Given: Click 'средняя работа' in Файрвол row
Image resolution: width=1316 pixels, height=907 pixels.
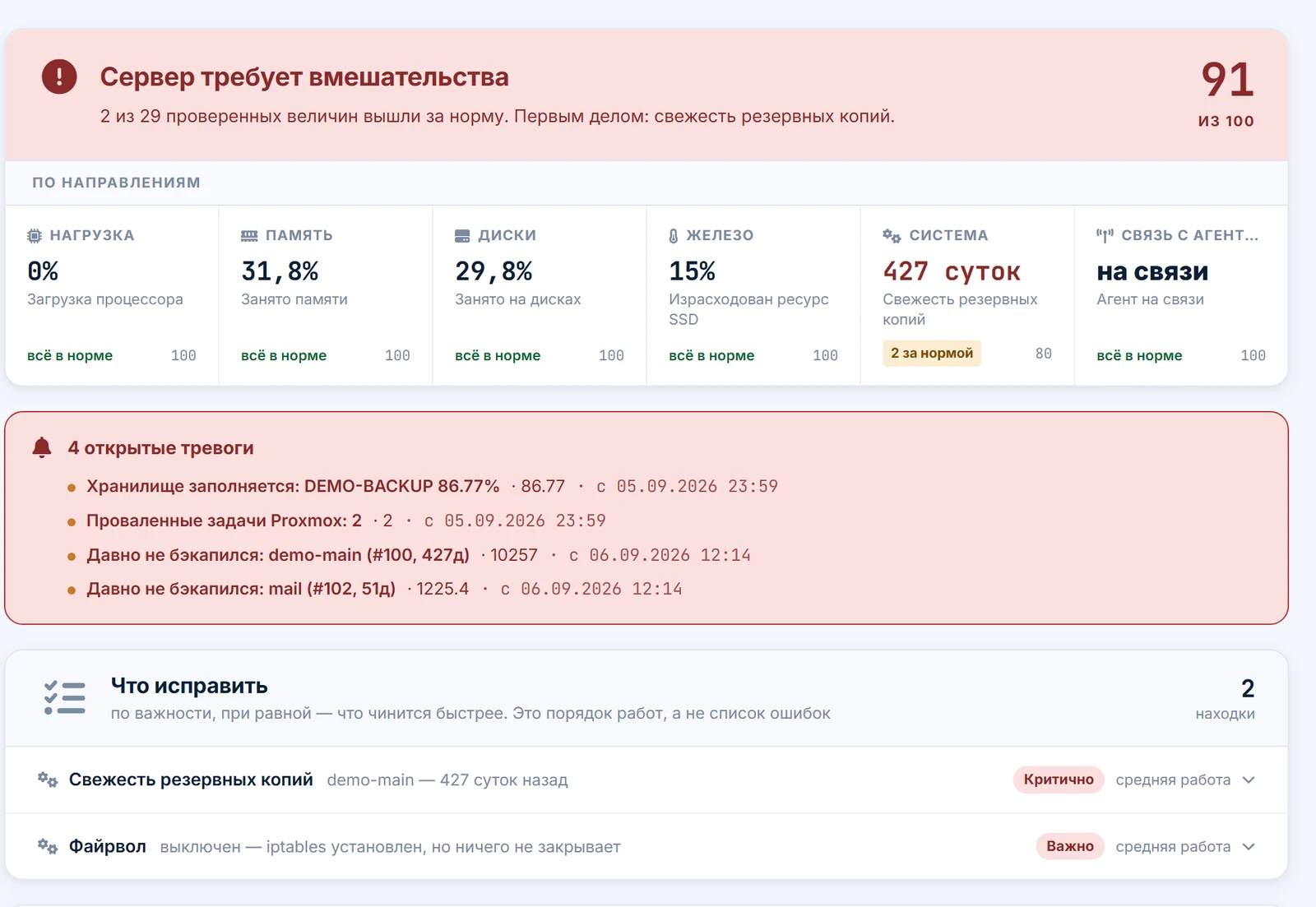Looking at the screenshot, I should (x=1173, y=846).
